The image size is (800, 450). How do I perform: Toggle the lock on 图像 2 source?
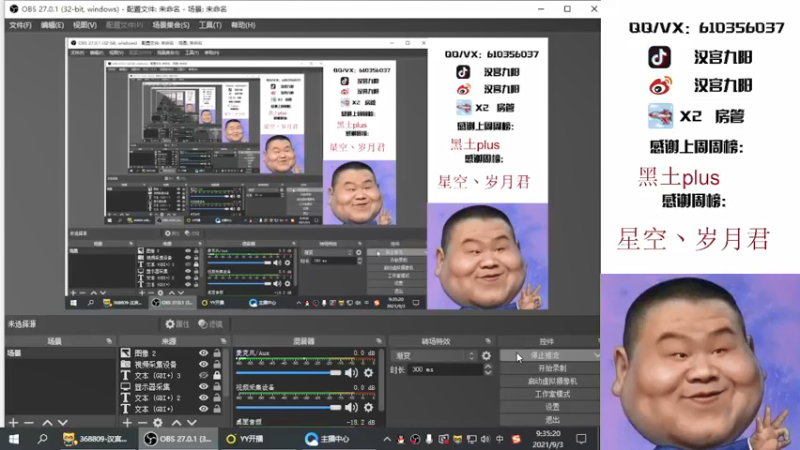point(217,353)
